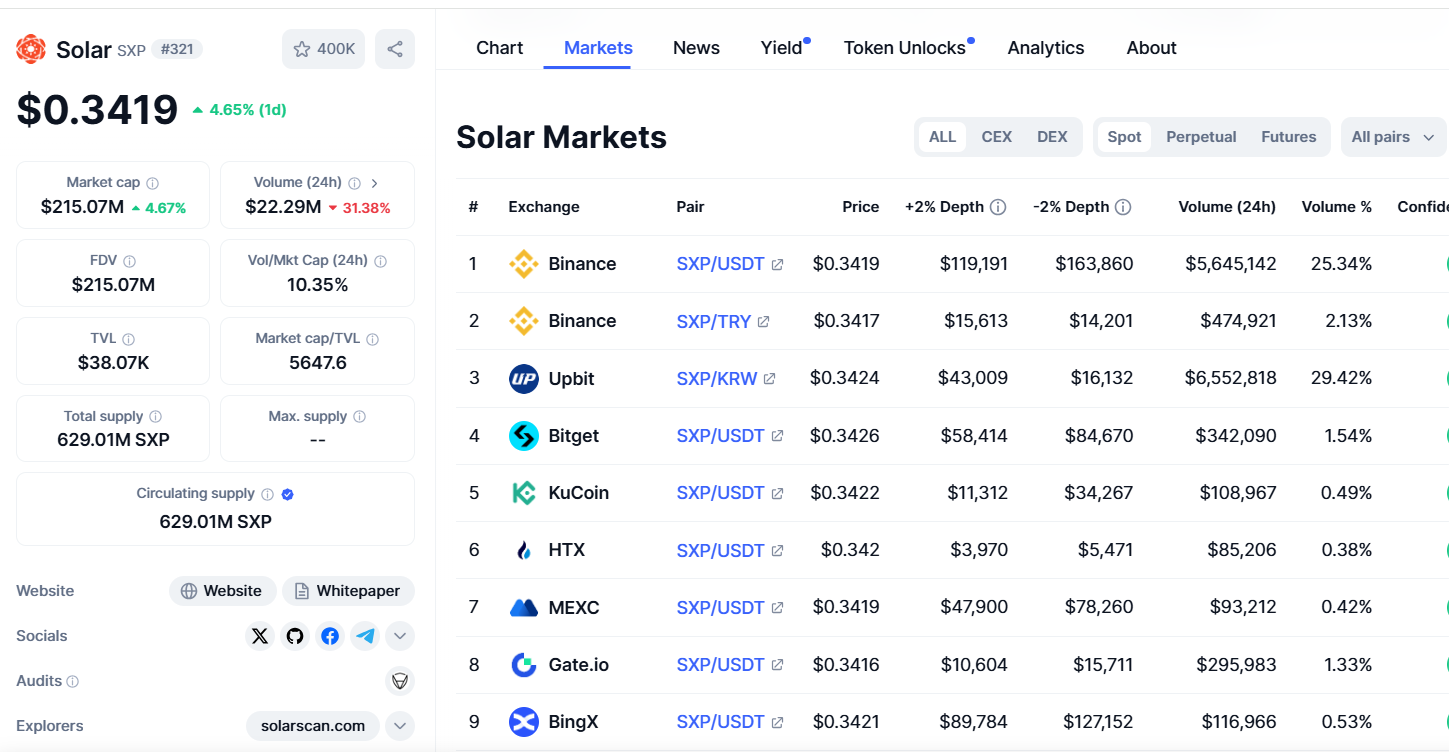1449x752 pixels.
Task: Click the KuCoin exchange logo
Action: tap(524, 493)
